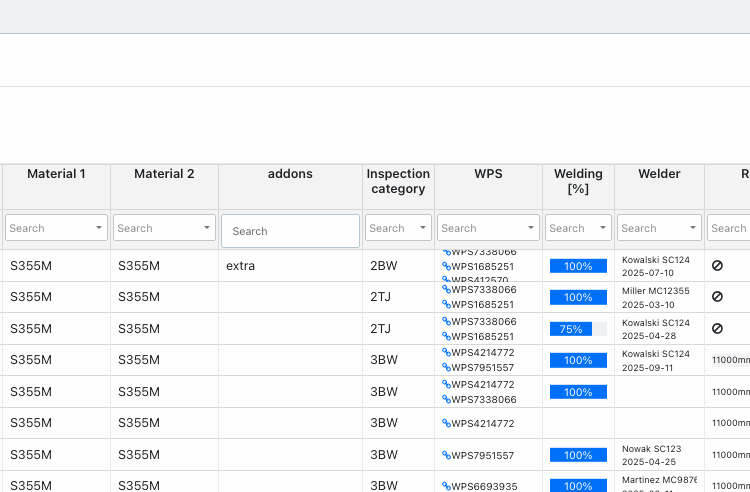Click link icon beside WPS7951557 in Nowak row
The height and width of the screenshot is (492, 750).
coord(446,455)
